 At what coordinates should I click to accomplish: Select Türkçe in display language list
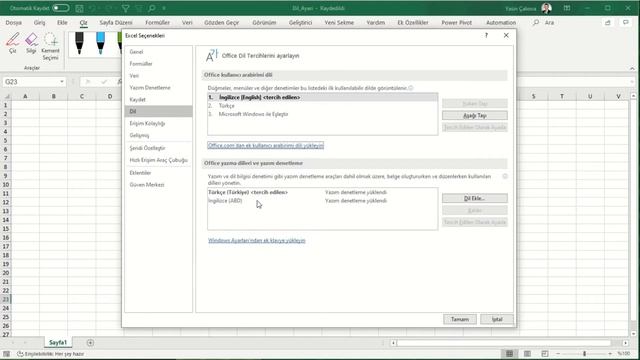(x=322, y=106)
